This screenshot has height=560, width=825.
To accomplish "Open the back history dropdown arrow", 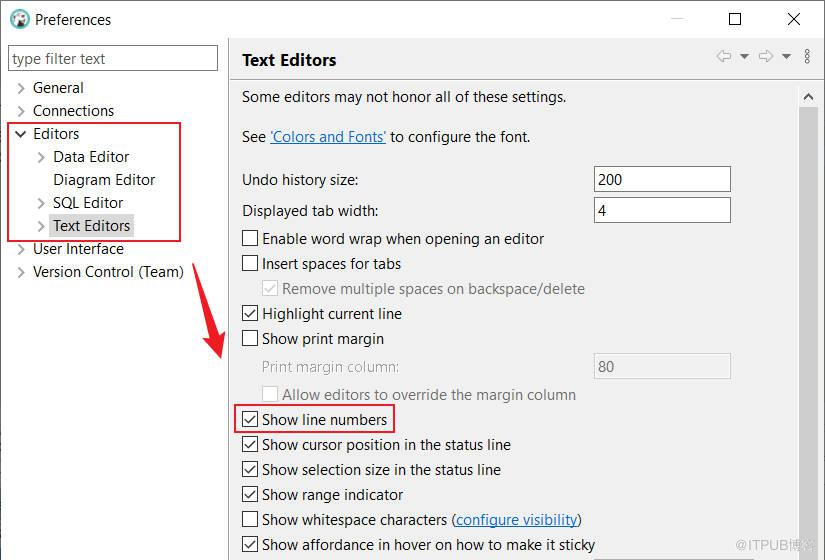I will (744, 57).
